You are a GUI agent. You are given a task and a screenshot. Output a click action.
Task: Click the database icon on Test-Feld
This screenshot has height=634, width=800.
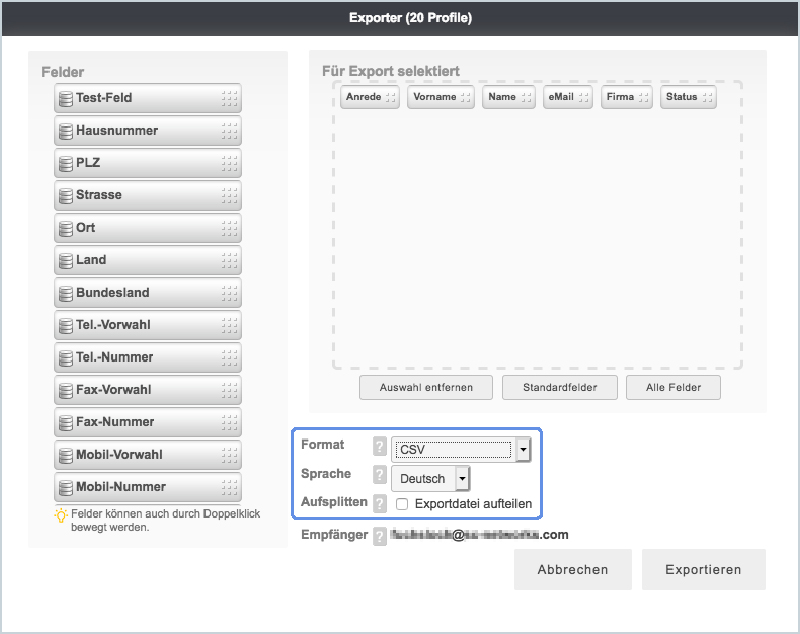pos(66,98)
